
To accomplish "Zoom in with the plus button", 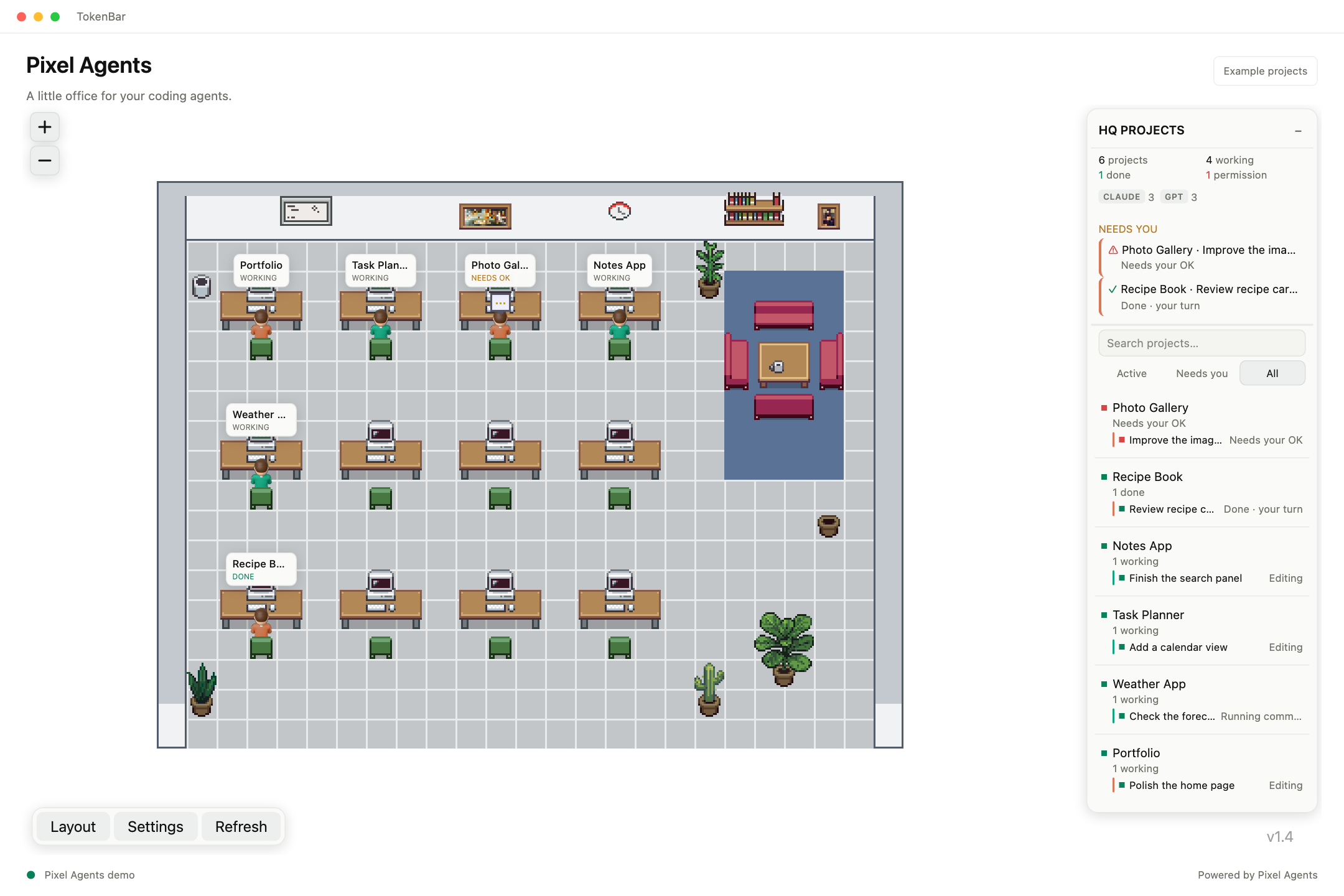I will pos(45,127).
